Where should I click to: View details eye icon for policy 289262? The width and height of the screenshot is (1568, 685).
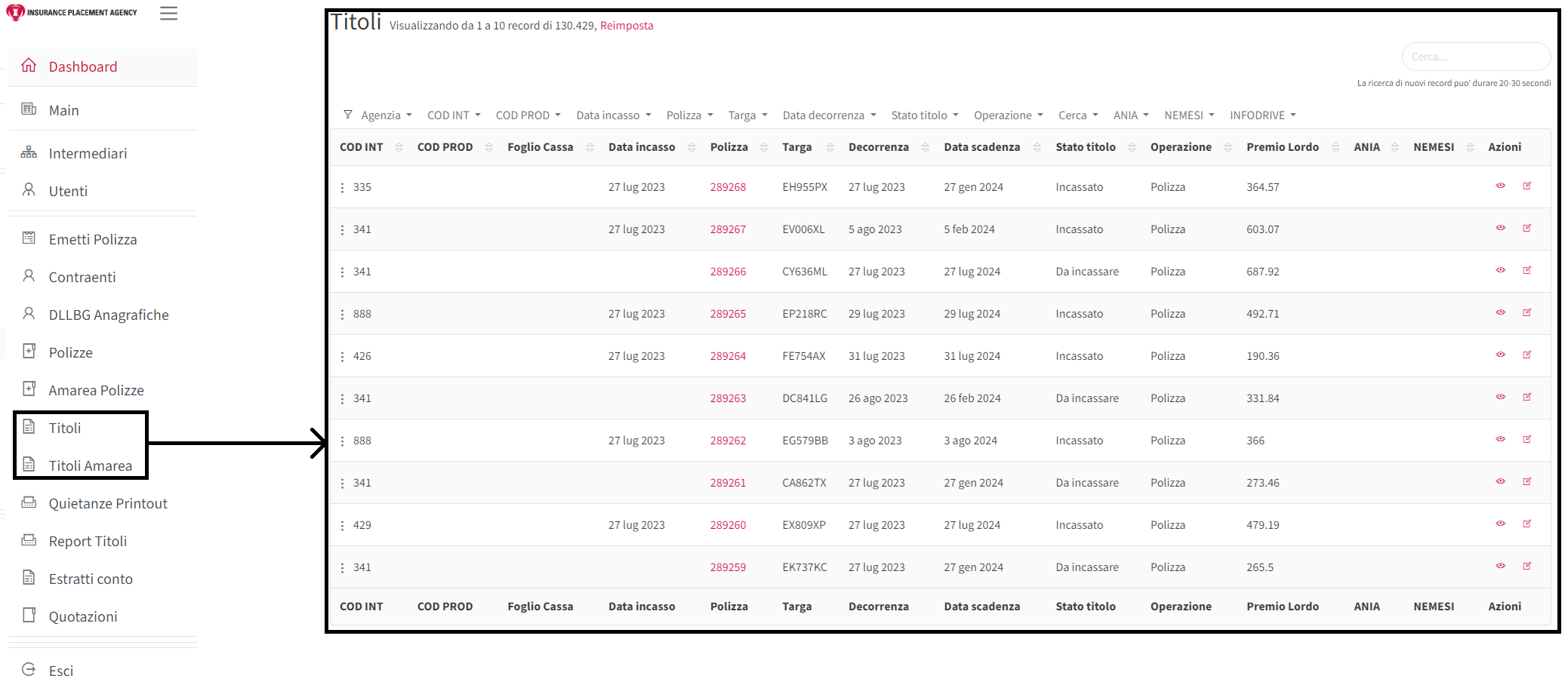click(1500, 439)
